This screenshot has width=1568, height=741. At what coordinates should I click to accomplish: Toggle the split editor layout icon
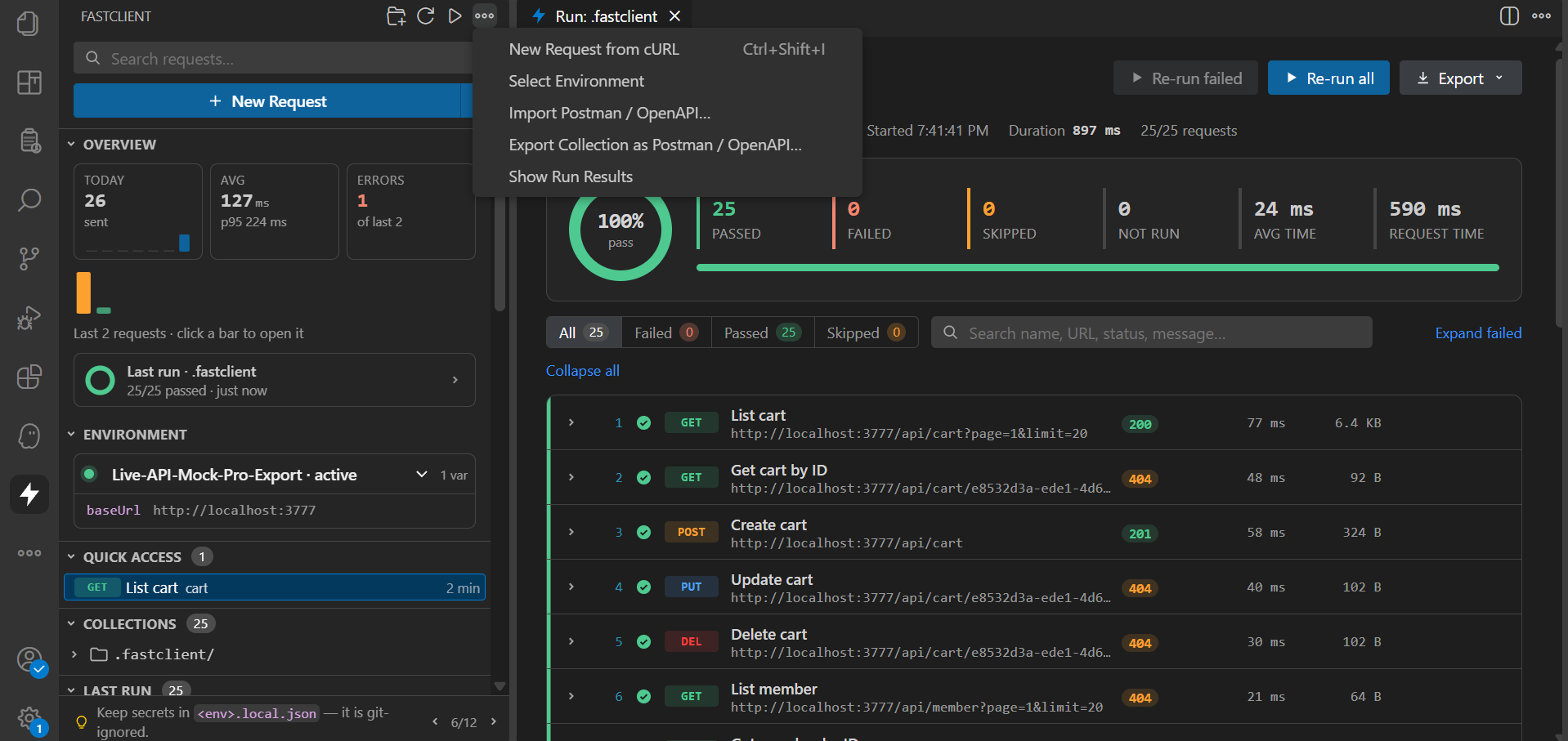tap(1509, 16)
